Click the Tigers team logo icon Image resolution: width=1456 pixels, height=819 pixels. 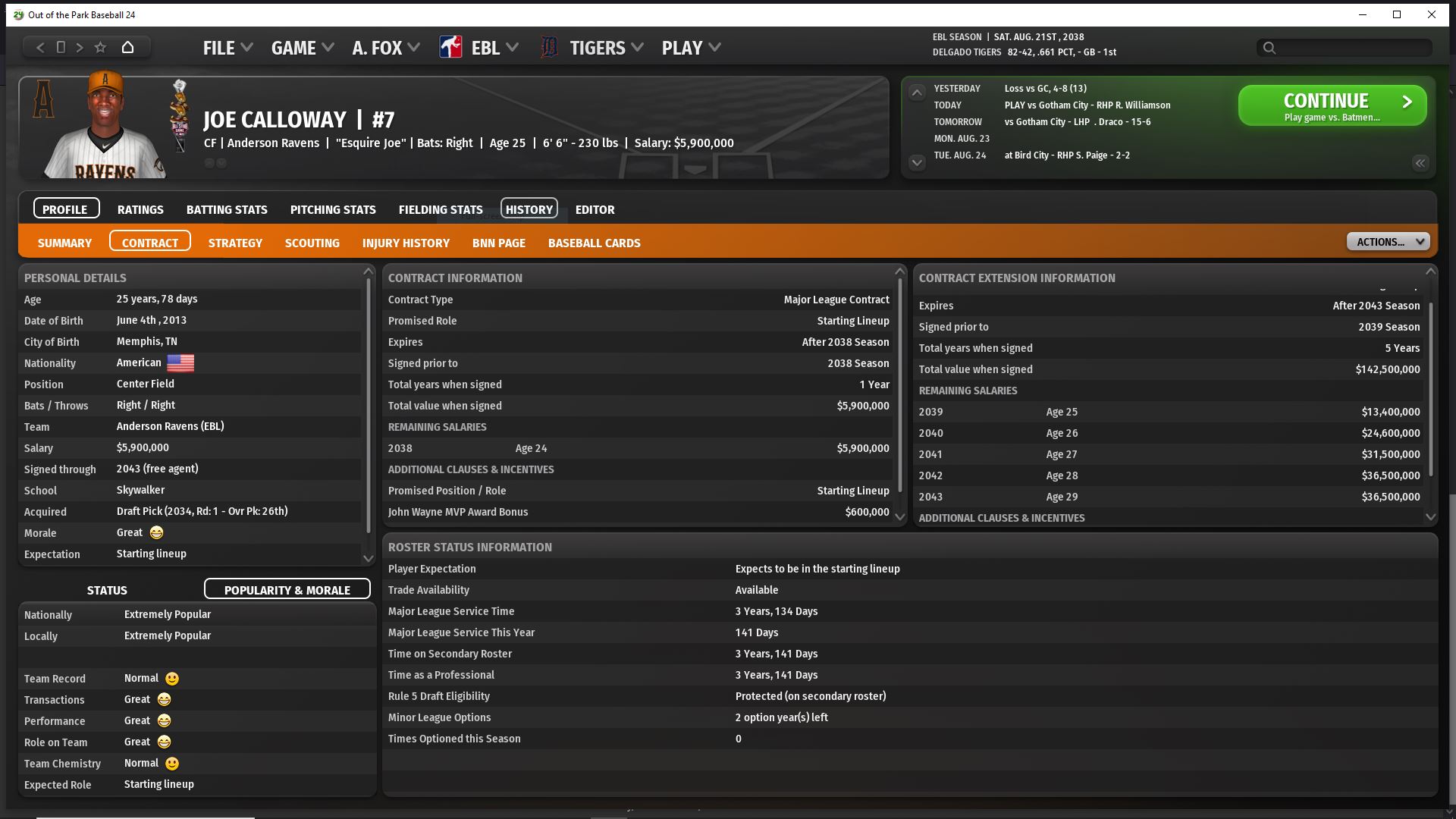[x=549, y=48]
